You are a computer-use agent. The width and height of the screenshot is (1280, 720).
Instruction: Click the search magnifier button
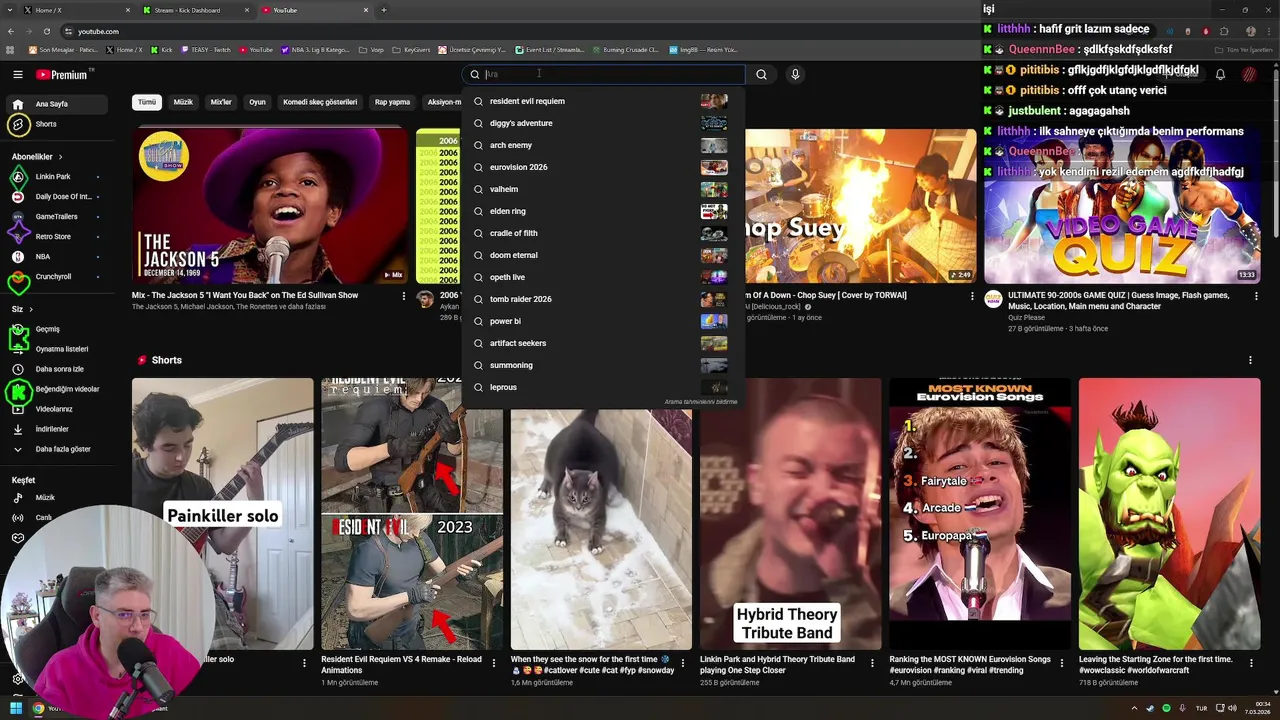click(x=761, y=74)
